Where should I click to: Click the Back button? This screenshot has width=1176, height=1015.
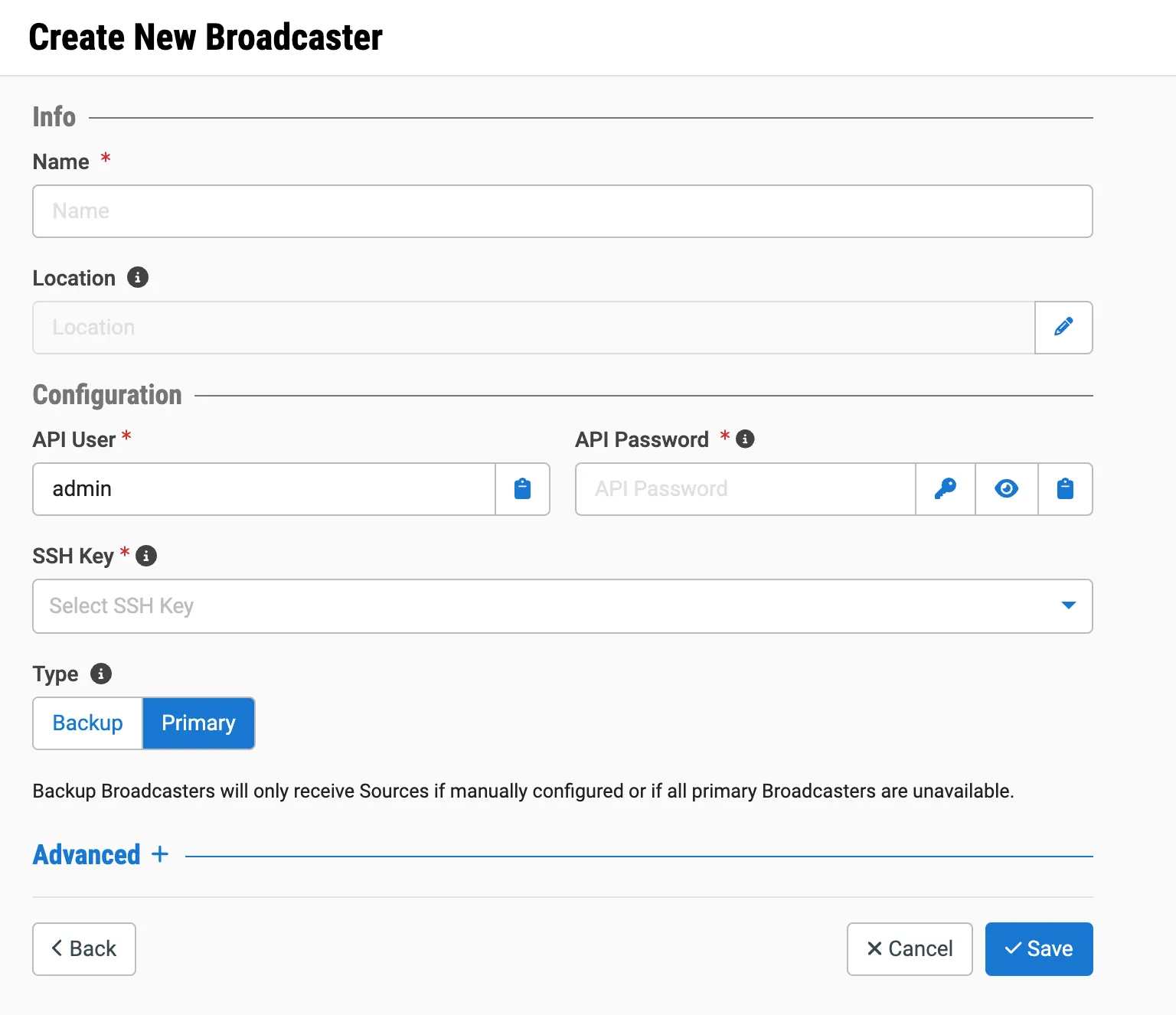(x=84, y=949)
